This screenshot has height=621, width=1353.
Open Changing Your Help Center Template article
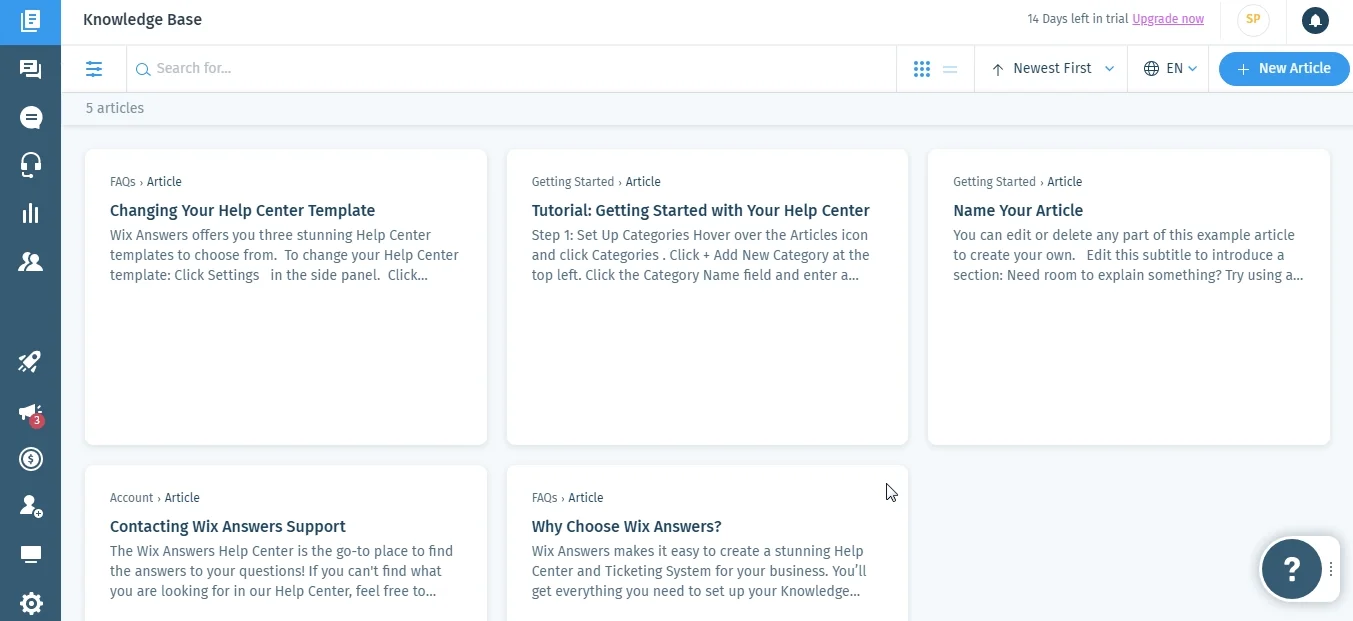point(243,211)
